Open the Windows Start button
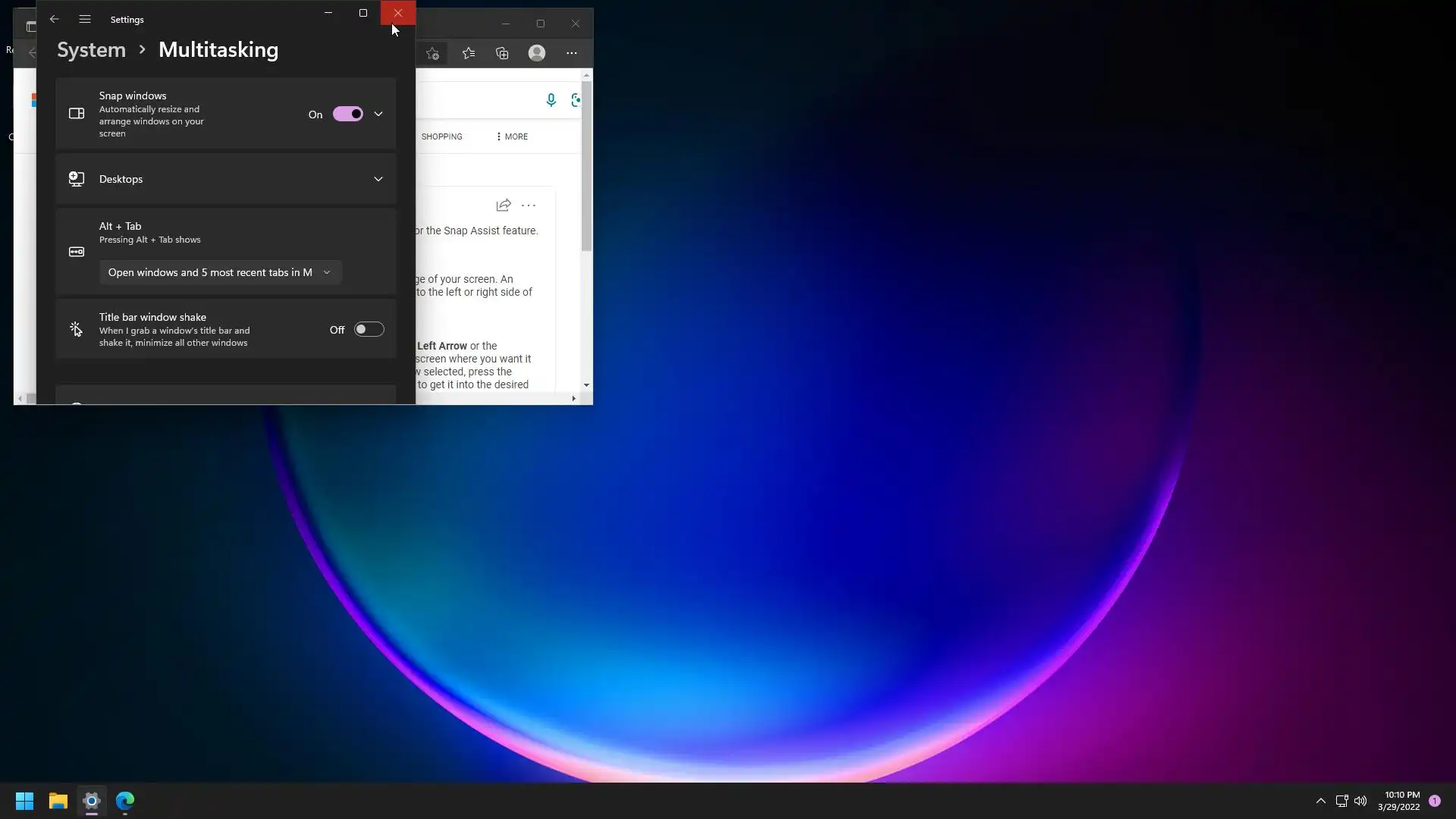Viewport: 1456px width, 819px height. pyautogui.click(x=24, y=801)
